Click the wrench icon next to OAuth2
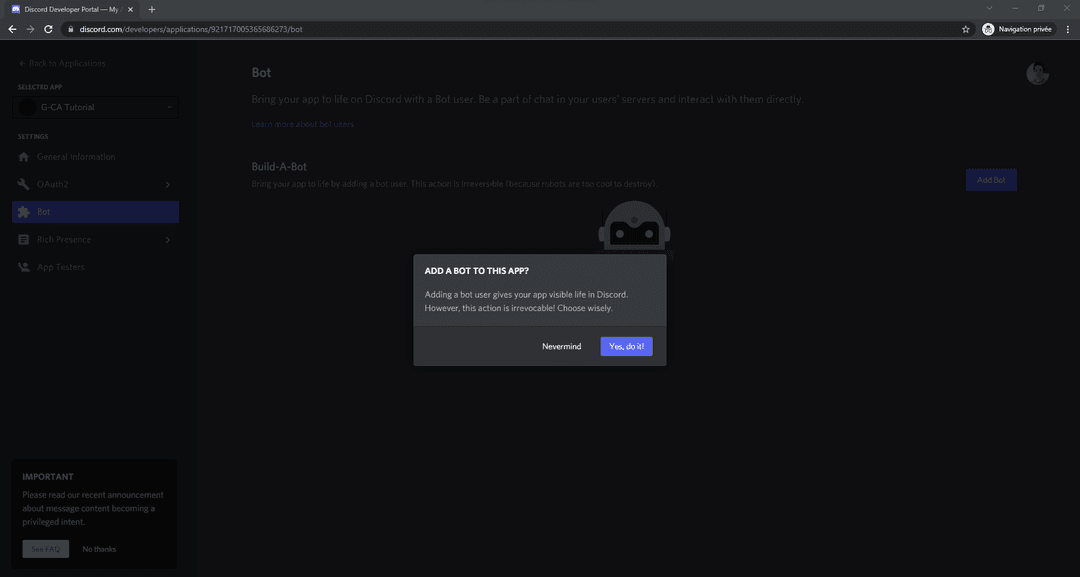This screenshot has width=1080, height=577. point(23,185)
